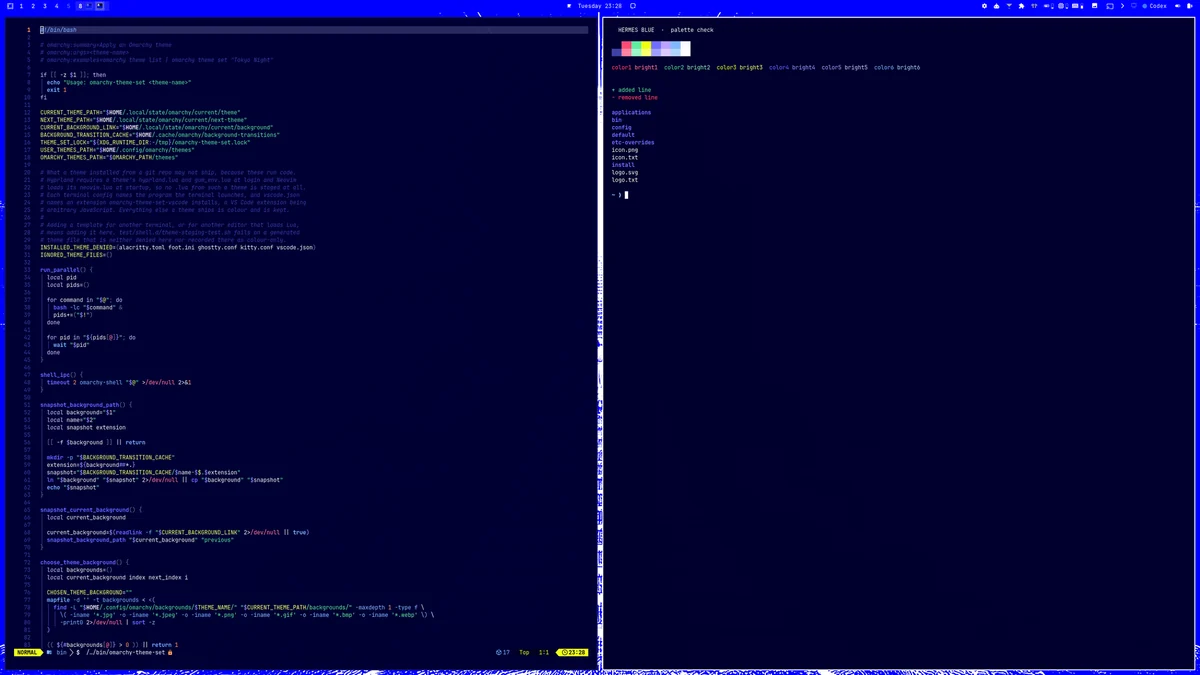Click the terminal prompt cursor

pos(626,195)
